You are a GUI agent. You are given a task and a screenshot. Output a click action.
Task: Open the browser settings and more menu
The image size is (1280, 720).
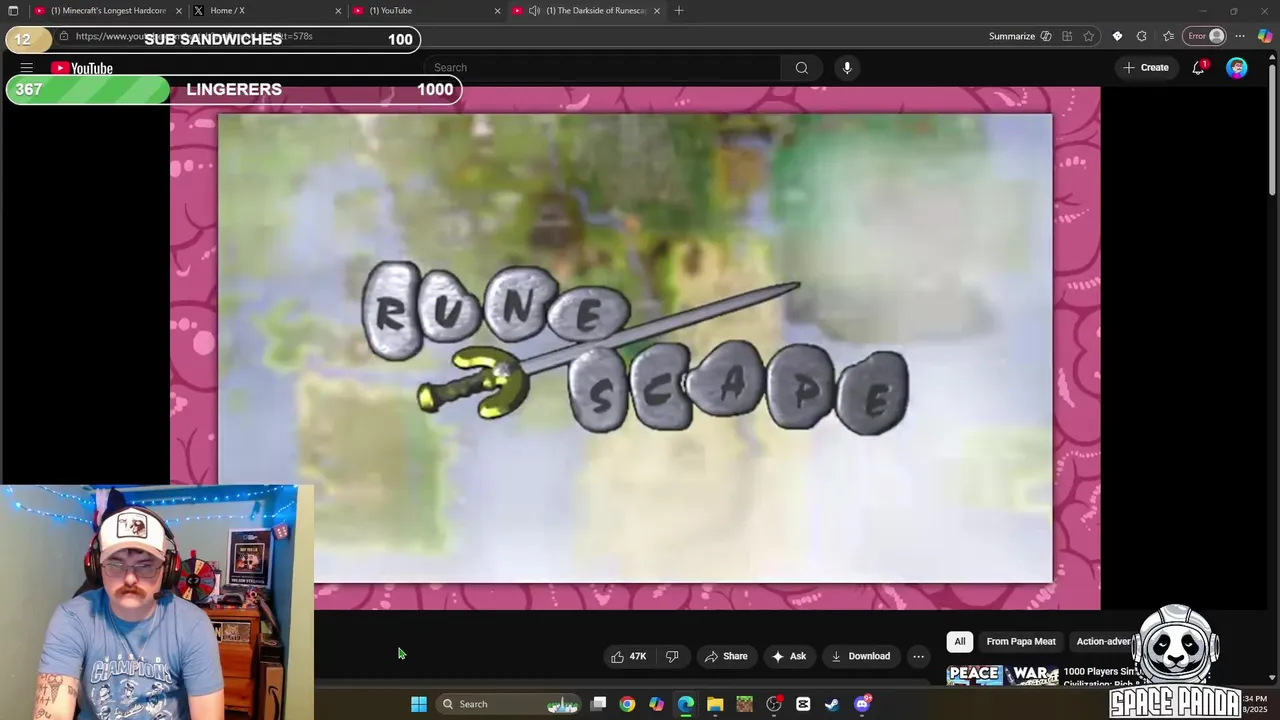tap(1240, 36)
